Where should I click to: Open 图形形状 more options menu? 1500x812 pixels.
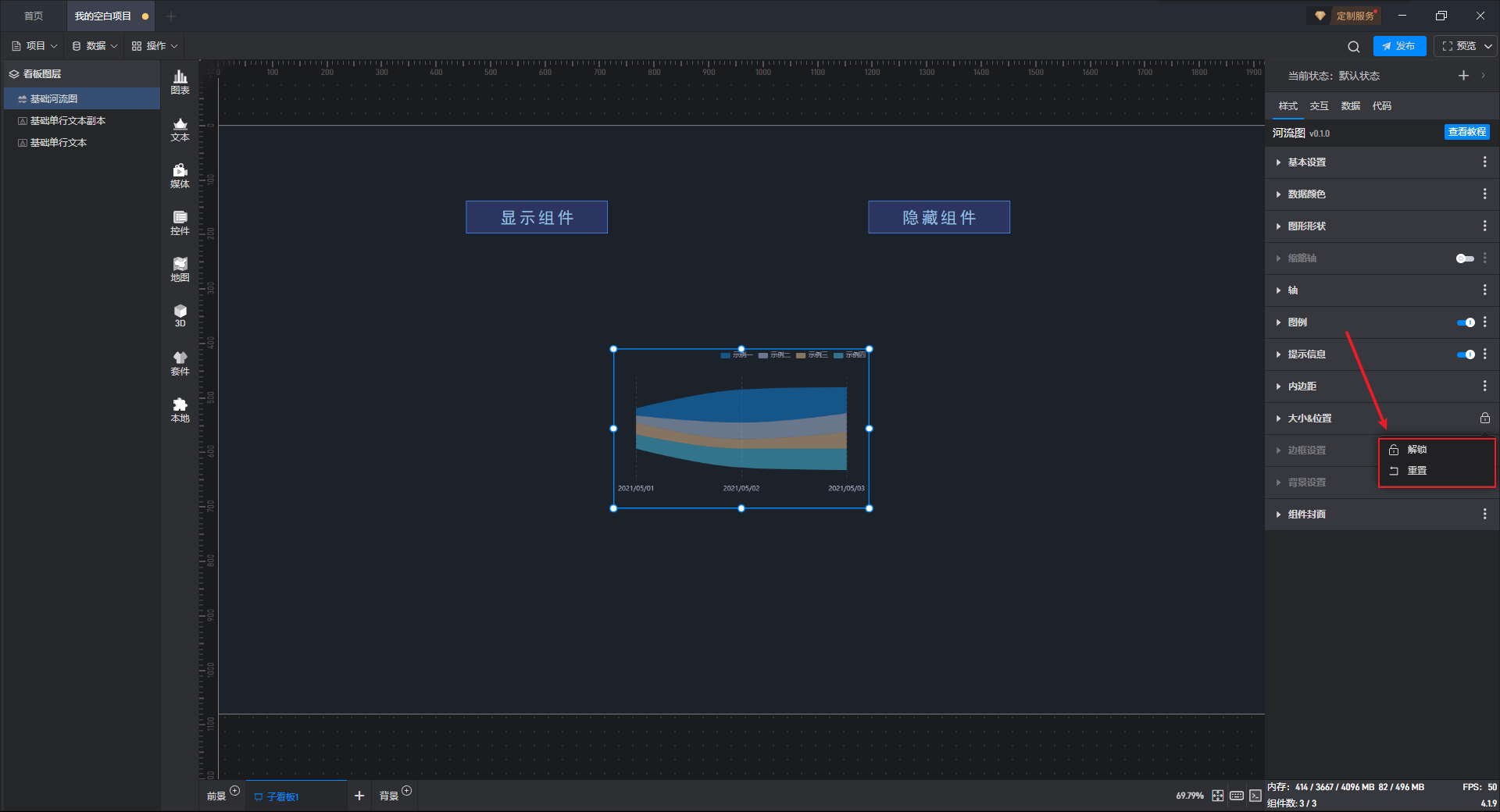click(x=1484, y=226)
